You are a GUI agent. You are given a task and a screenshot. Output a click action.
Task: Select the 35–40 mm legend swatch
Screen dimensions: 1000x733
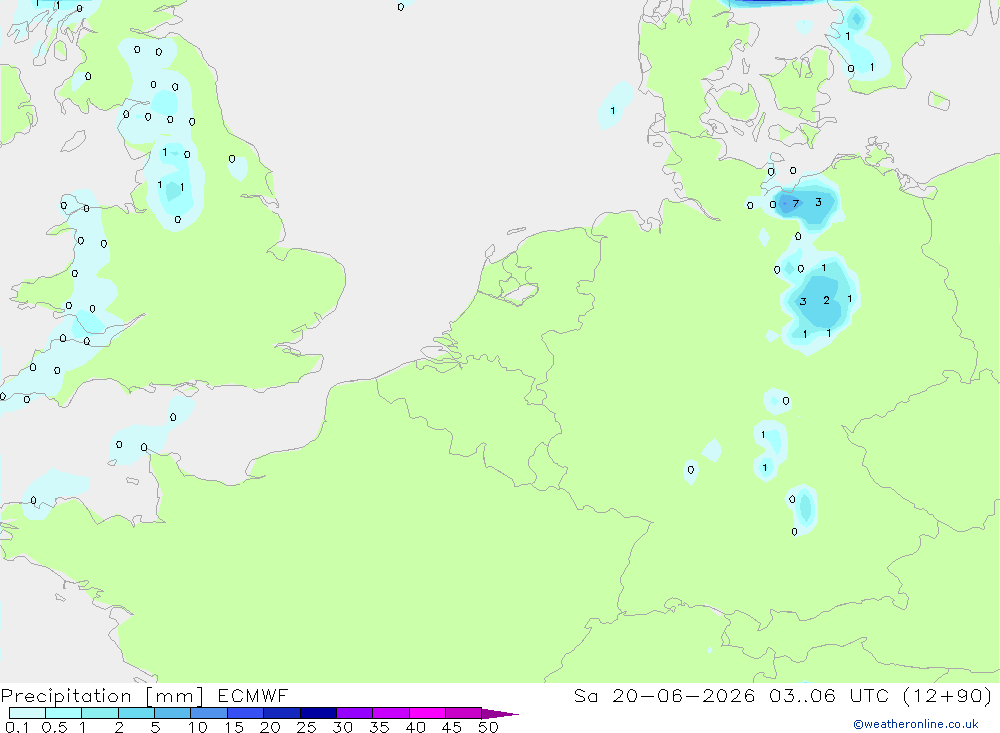pyautogui.click(x=391, y=713)
